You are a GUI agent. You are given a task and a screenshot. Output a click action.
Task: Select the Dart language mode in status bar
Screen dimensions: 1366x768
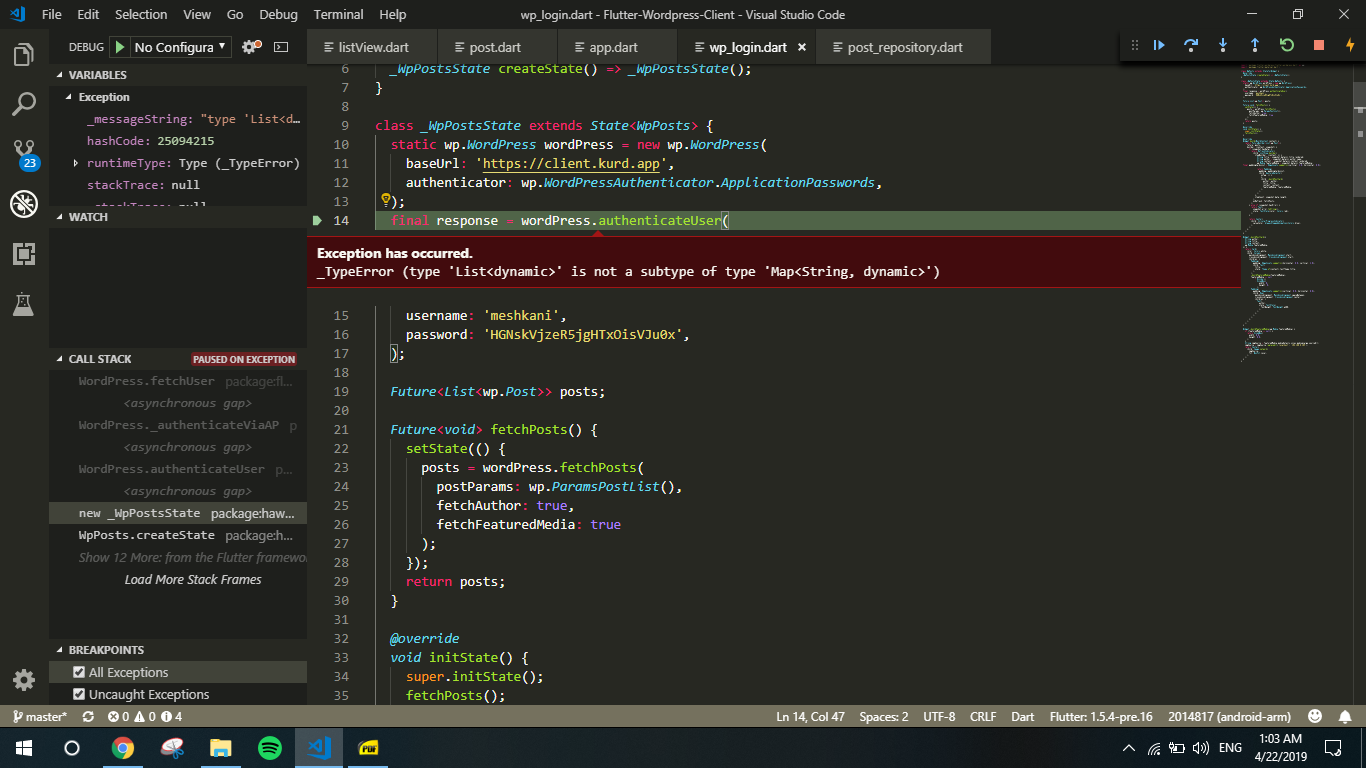(1022, 716)
